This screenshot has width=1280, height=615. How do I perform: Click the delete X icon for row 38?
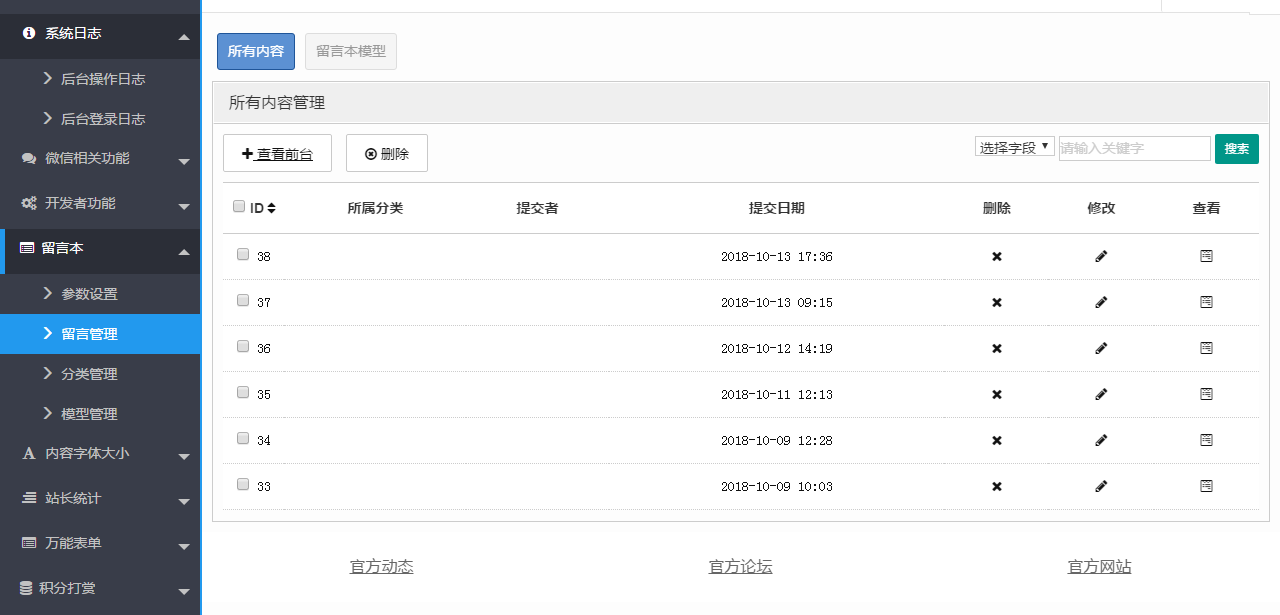coord(996,257)
